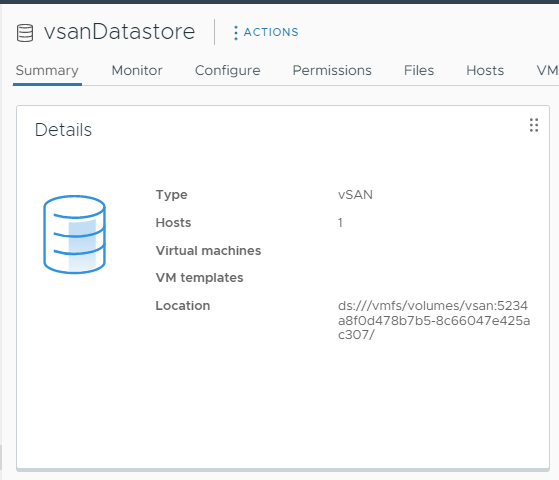Select the Type label

(x=171, y=195)
